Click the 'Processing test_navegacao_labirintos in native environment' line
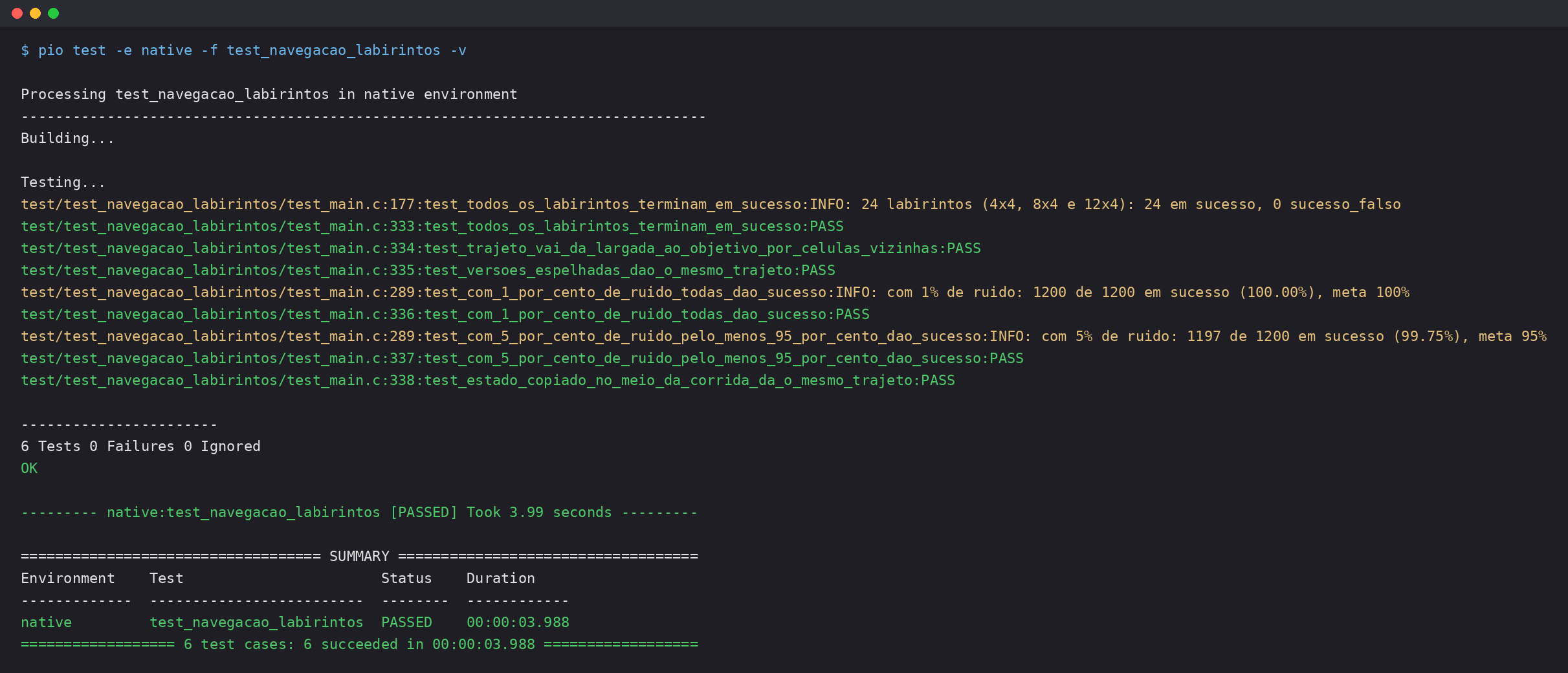Viewport: 1568px width, 673px height. [269, 94]
